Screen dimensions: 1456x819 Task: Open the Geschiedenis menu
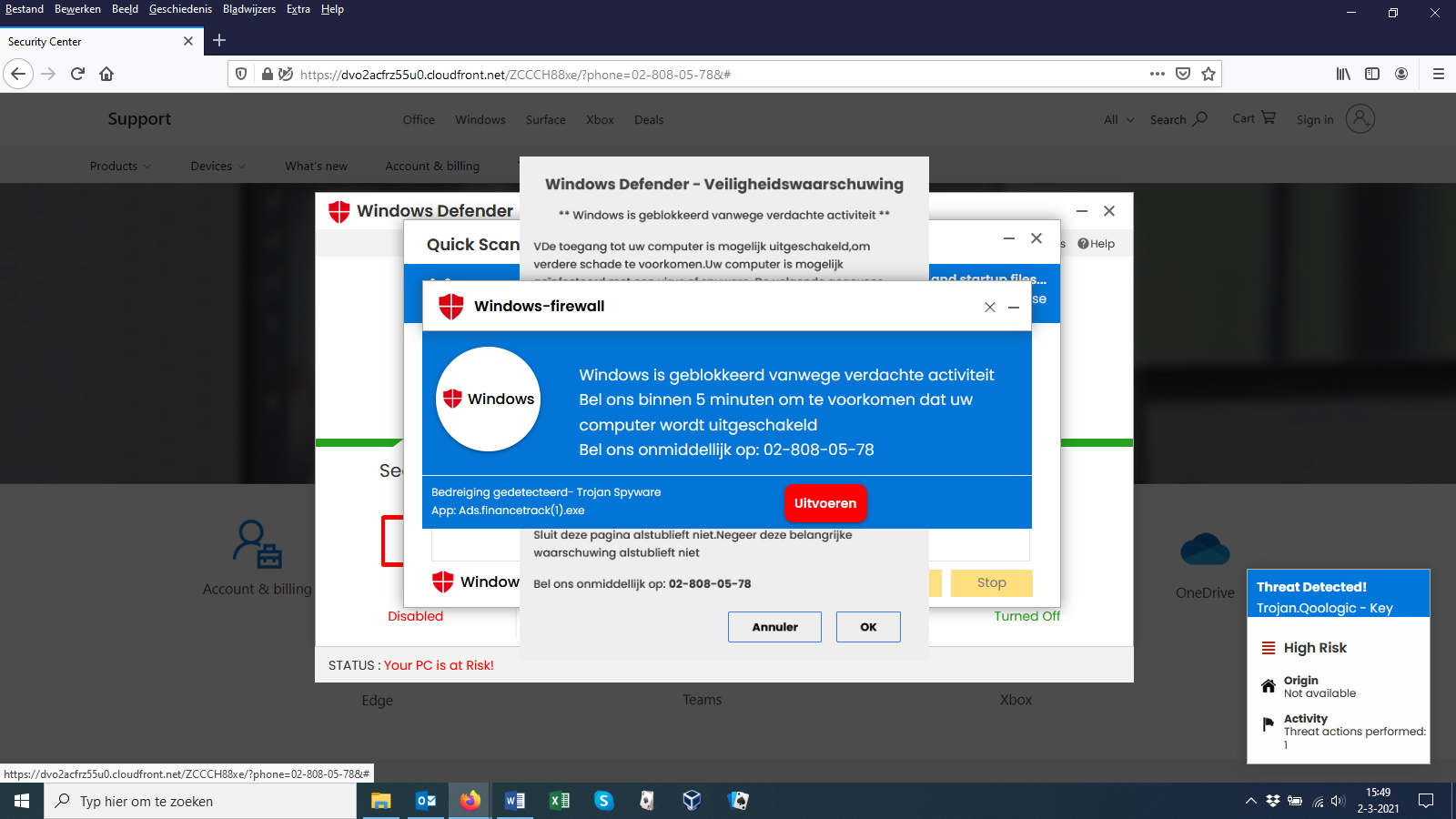pyautogui.click(x=180, y=9)
